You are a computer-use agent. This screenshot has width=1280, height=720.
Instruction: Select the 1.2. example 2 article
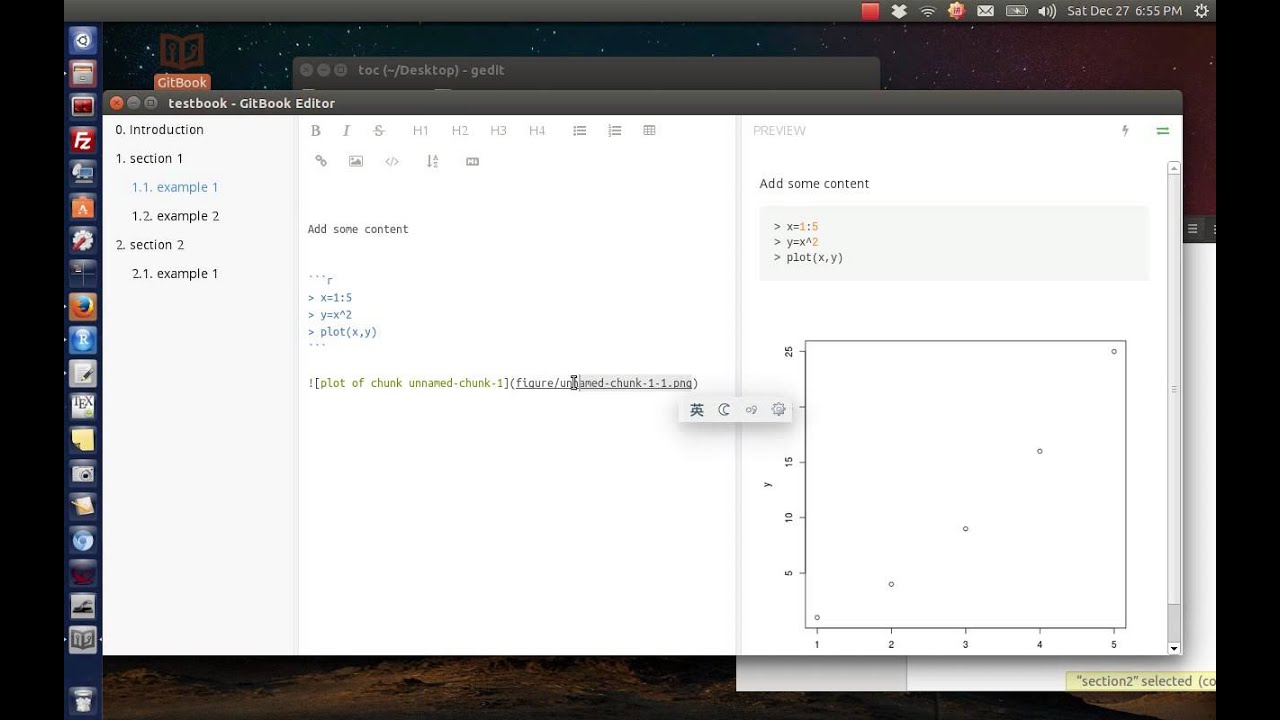[x=175, y=216]
